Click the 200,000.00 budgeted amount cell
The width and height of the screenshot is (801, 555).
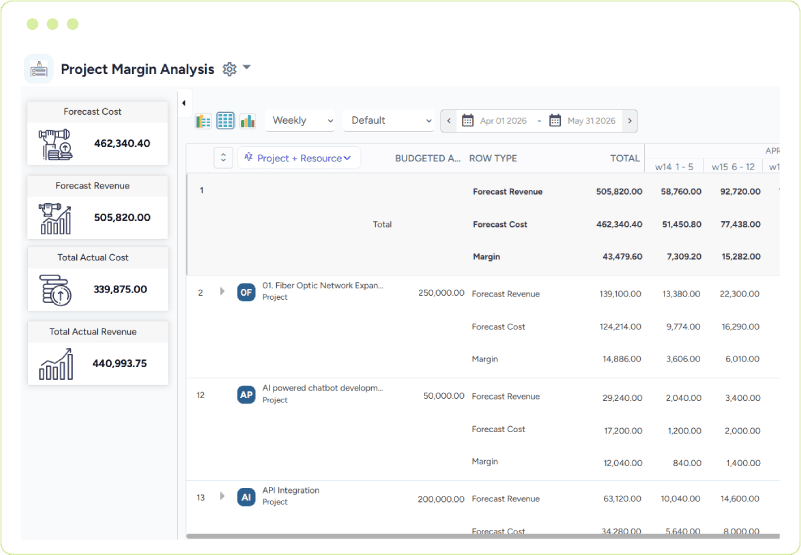441,499
